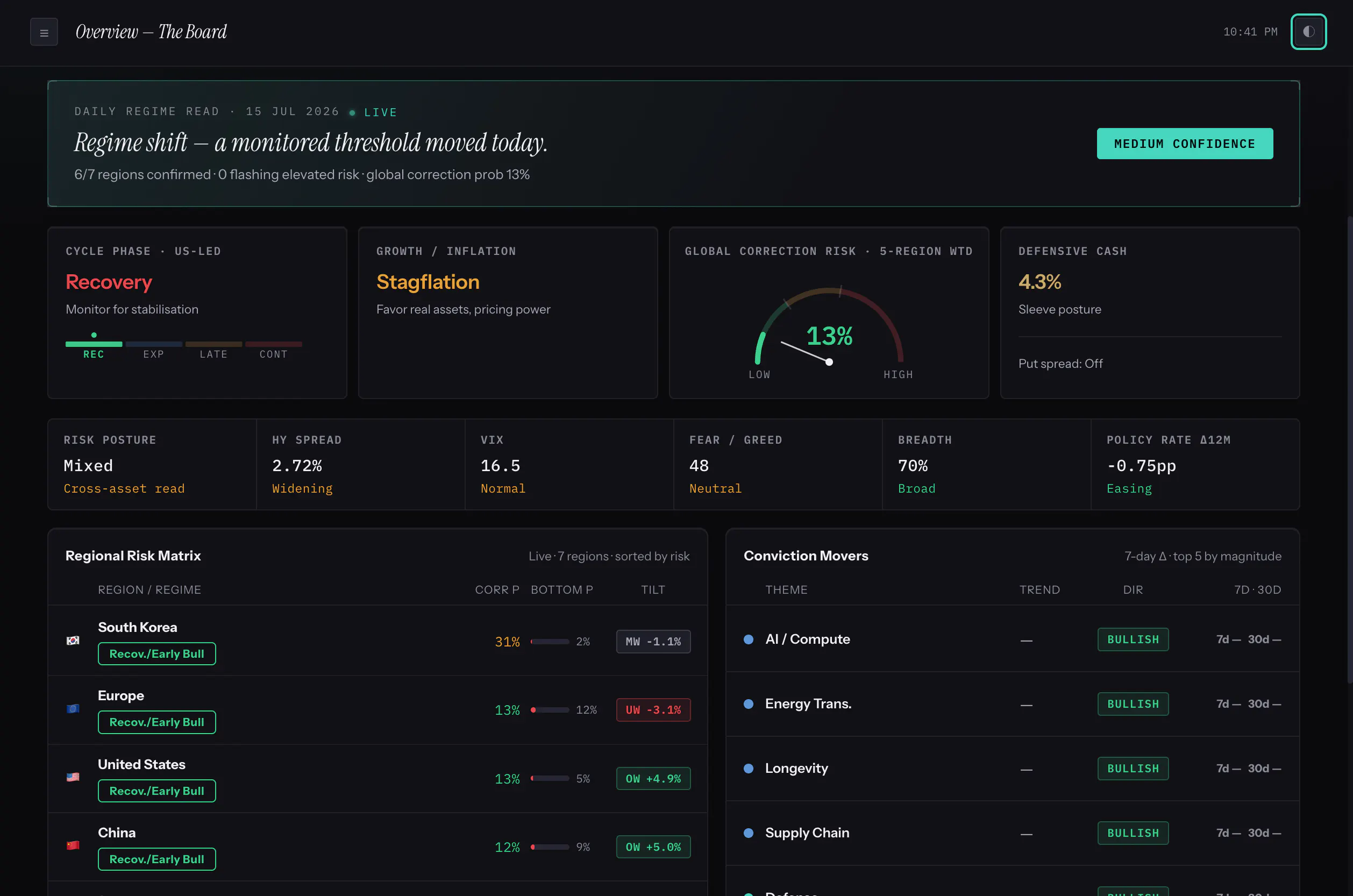This screenshot has width=1353, height=896.
Task: Click the Medium Confidence badge
Action: click(x=1185, y=144)
